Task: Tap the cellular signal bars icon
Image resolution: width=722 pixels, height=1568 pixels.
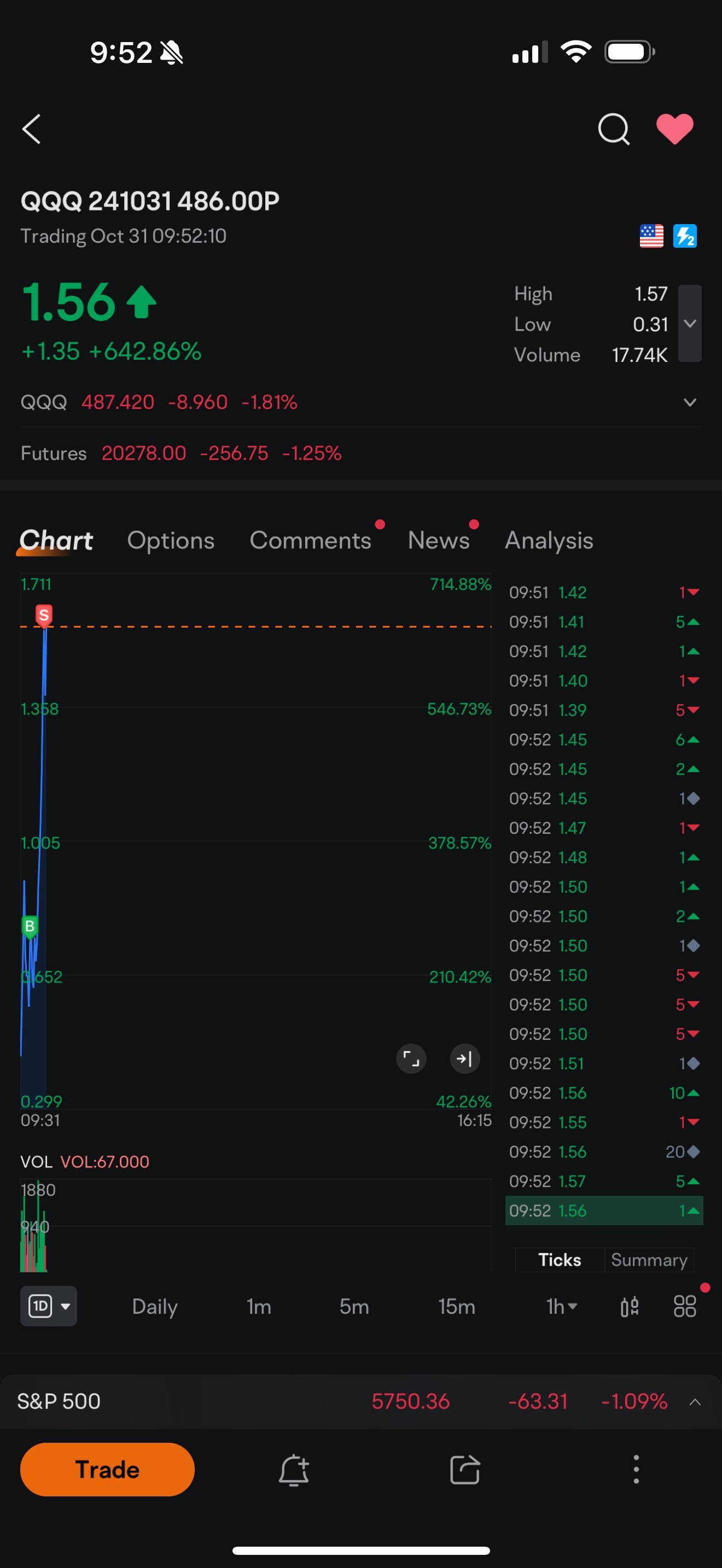Action: point(529,52)
